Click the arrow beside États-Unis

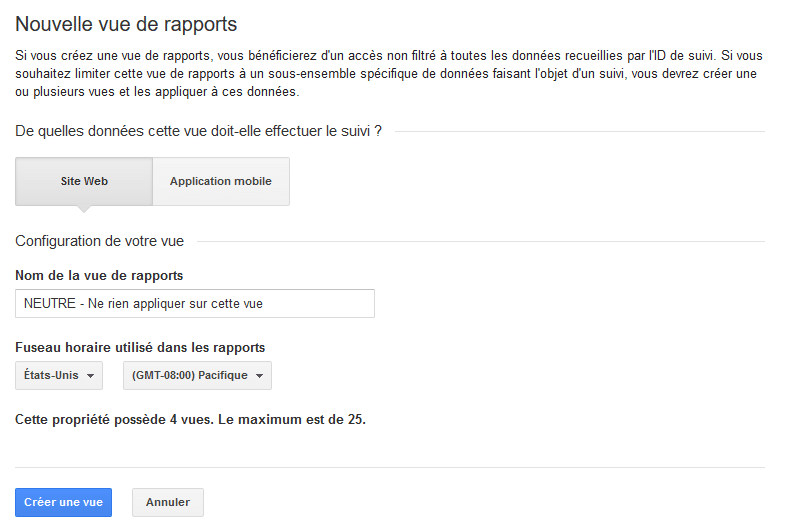point(90,375)
